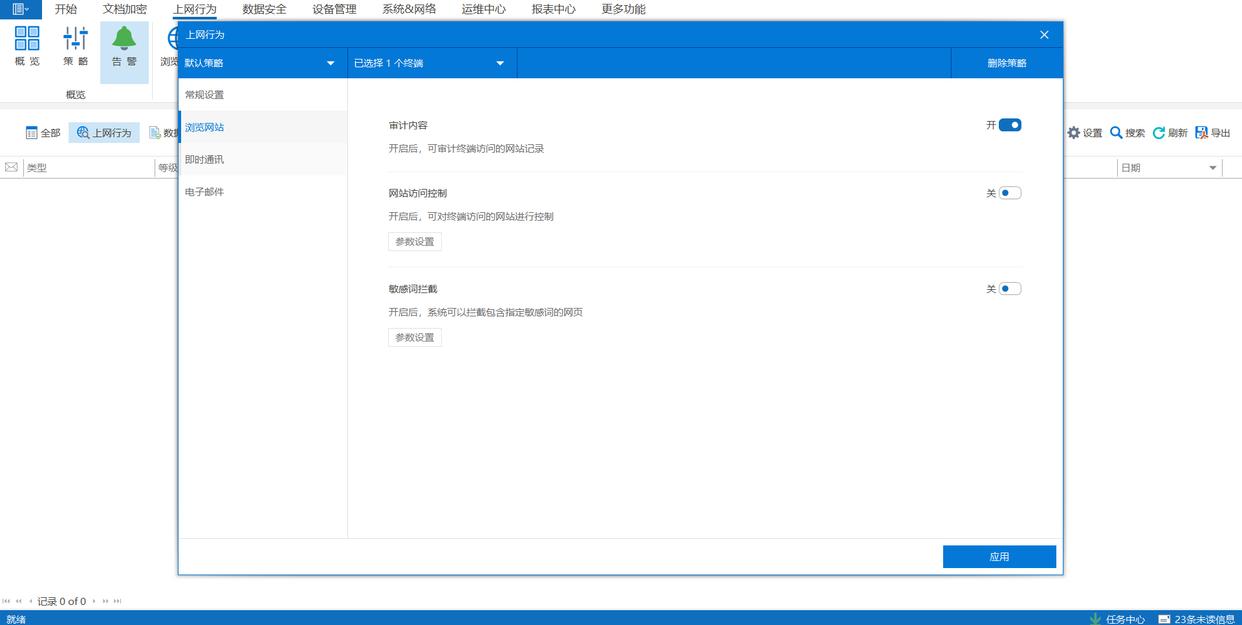Enable the 敏感词拦截 toggle
Screen dimensions: 1242x625
coord(1010,289)
